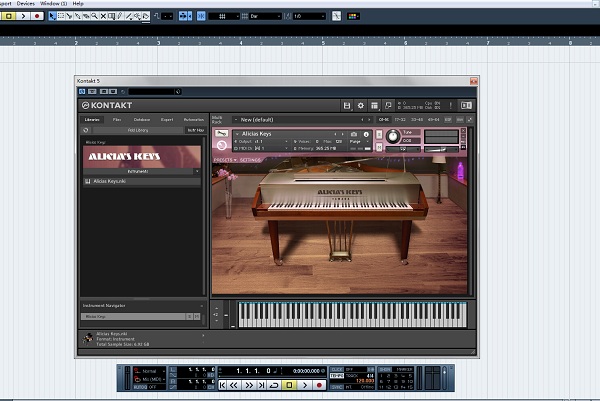The image size is (600, 401).
Task: Pick the Zoom magnifier tool
Action: (95, 16)
